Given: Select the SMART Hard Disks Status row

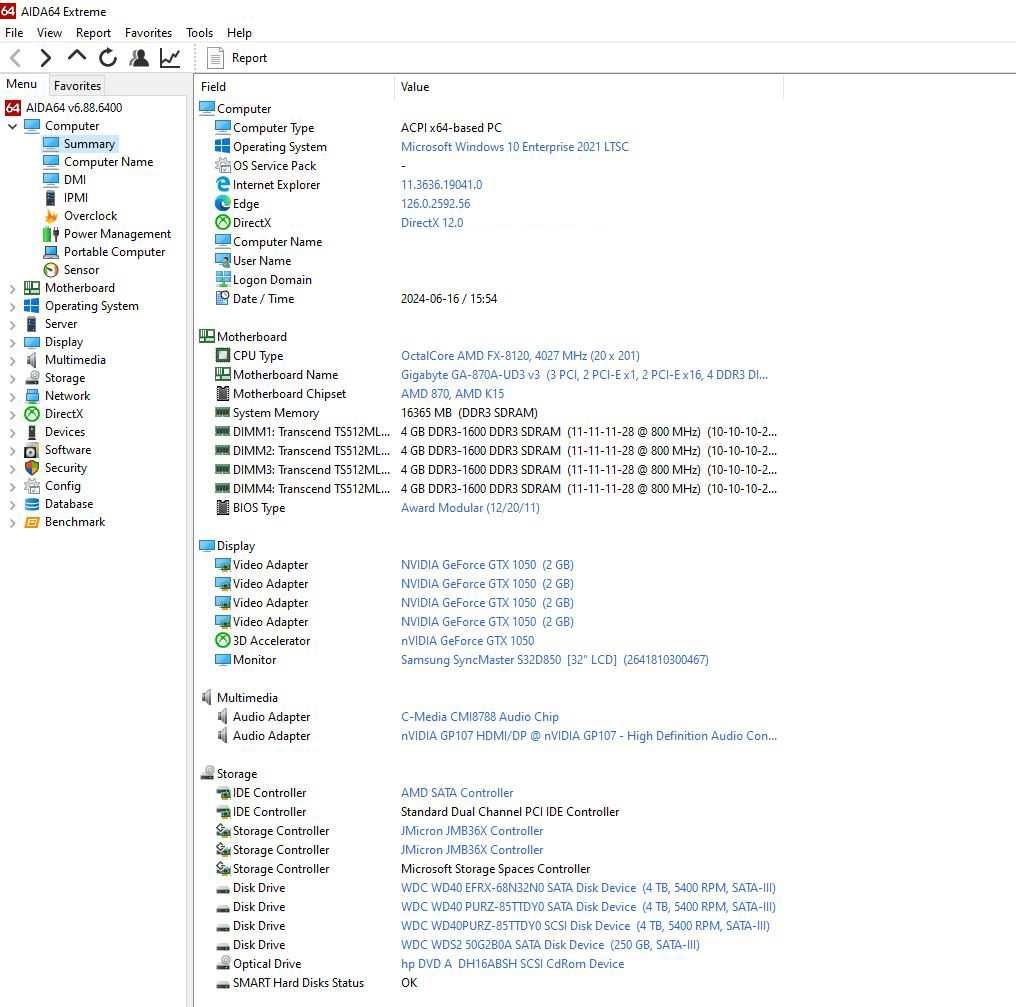Looking at the screenshot, I should pos(489,982).
